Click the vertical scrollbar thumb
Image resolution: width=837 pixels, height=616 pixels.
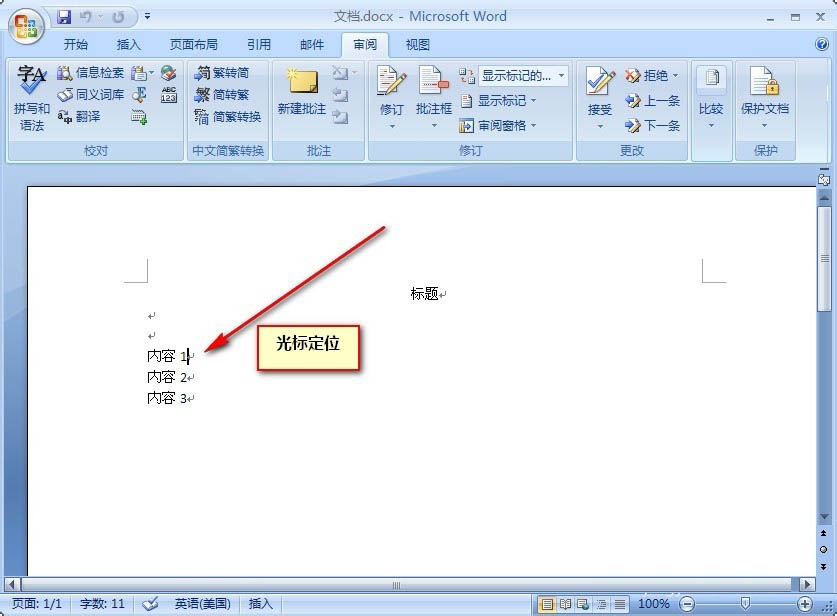[x=824, y=258]
